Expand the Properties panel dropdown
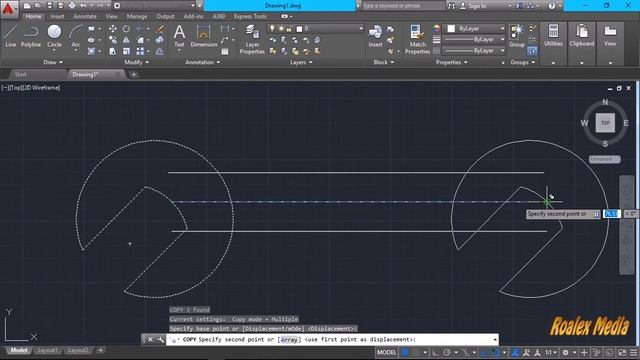The height and width of the screenshot is (360, 640). click(x=451, y=62)
